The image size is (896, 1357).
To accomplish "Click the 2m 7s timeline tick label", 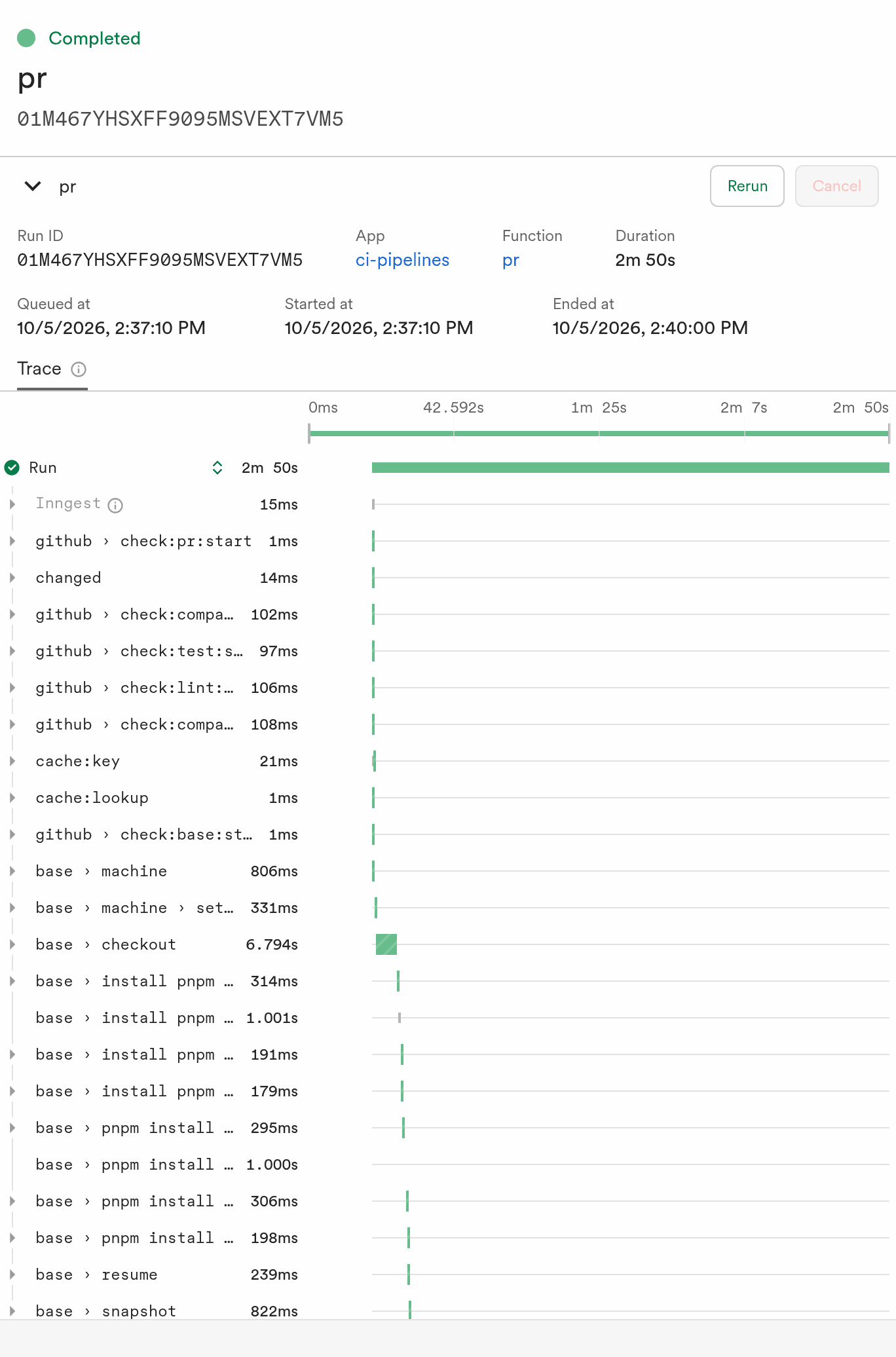I will 744,407.
